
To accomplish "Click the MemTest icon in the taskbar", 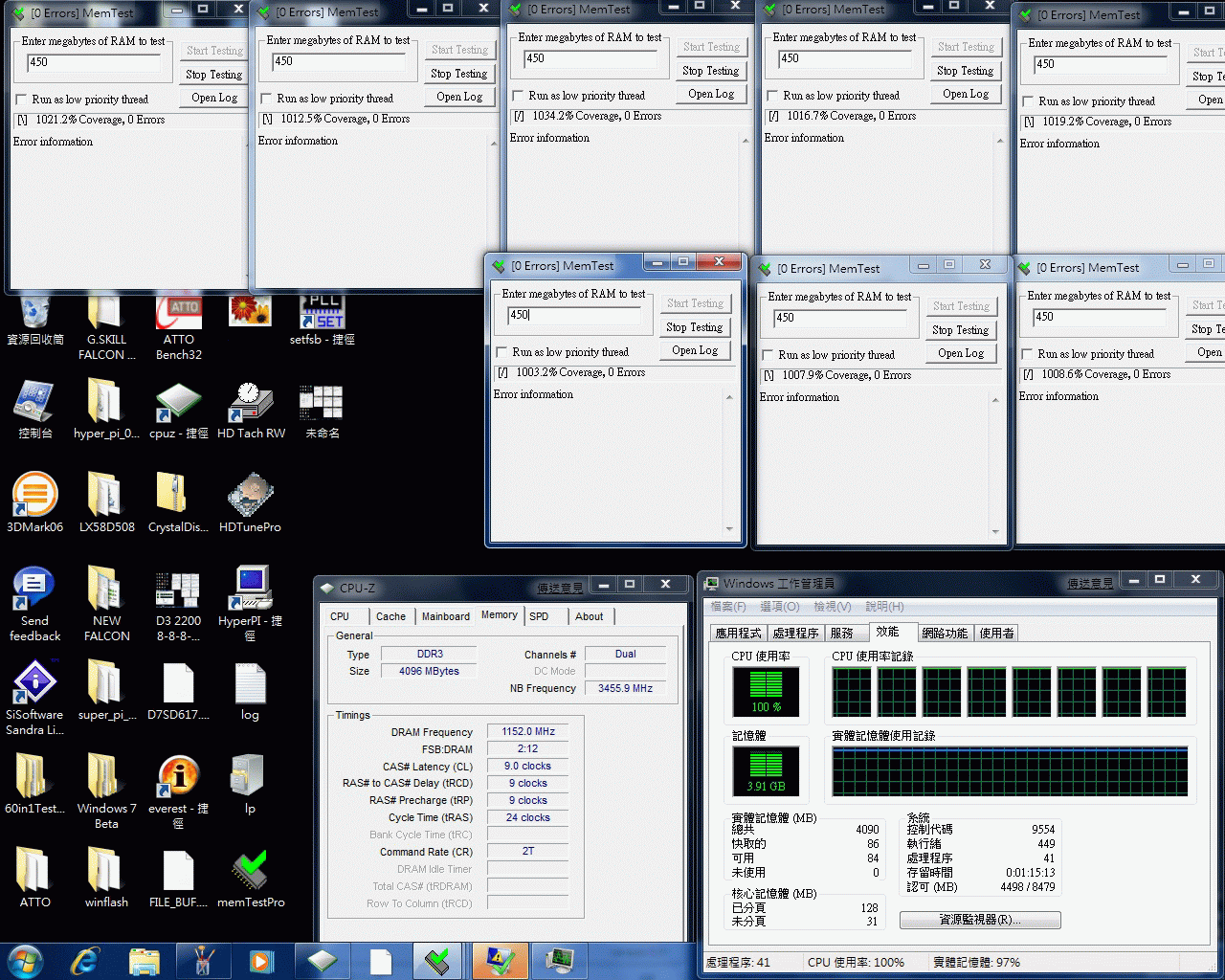I will 438,961.
